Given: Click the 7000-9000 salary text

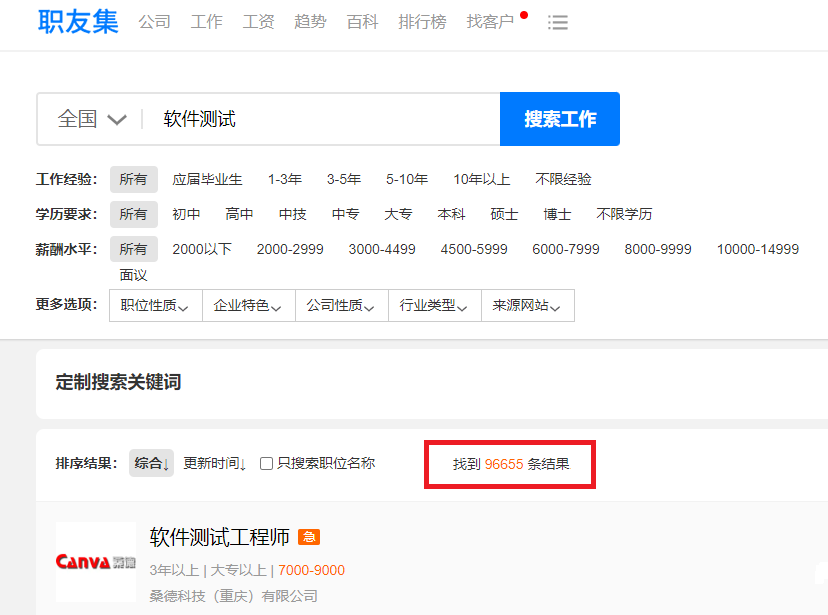Looking at the screenshot, I should [x=312, y=571].
